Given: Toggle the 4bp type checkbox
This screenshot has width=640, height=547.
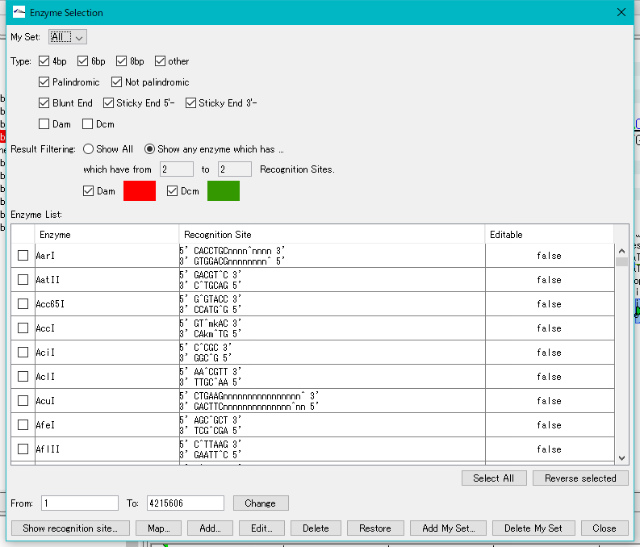Looking at the screenshot, I should pyautogui.click(x=44, y=61).
